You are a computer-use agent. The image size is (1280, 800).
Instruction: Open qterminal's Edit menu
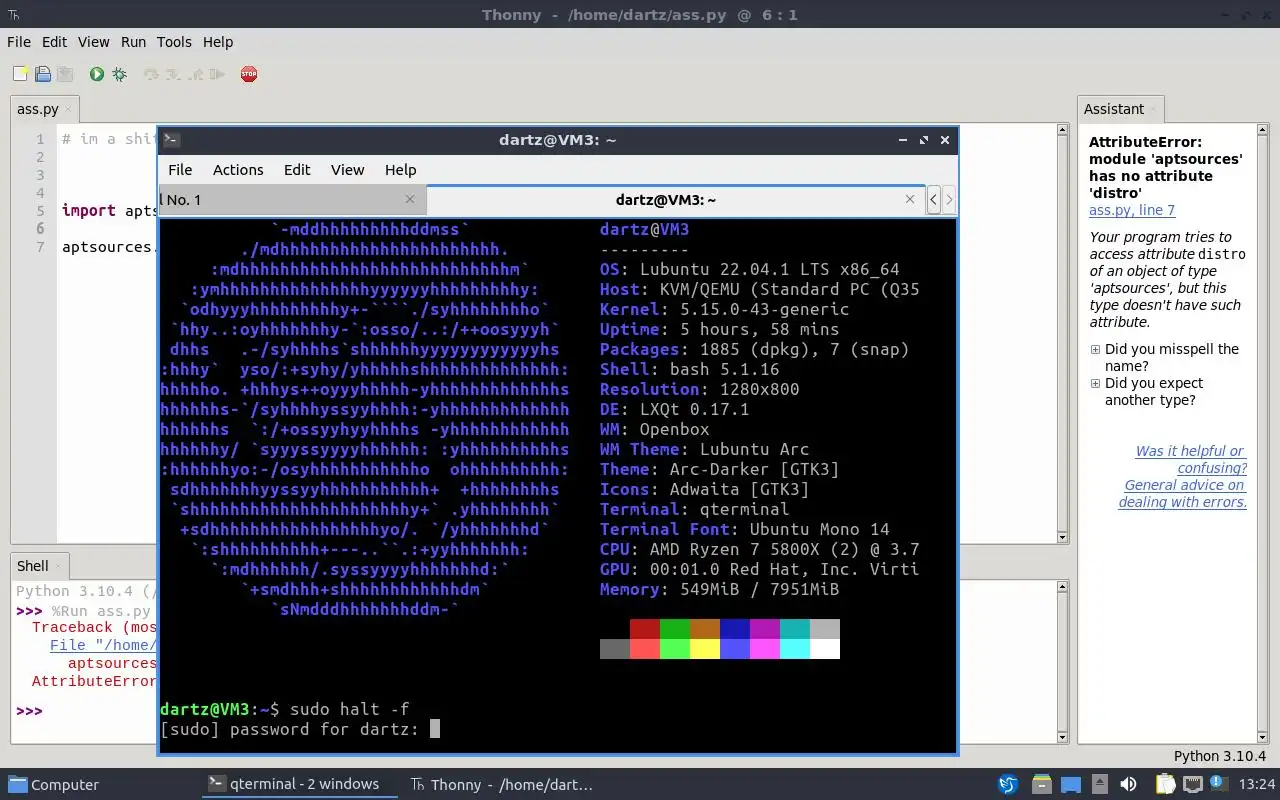(x=297, y=170)
